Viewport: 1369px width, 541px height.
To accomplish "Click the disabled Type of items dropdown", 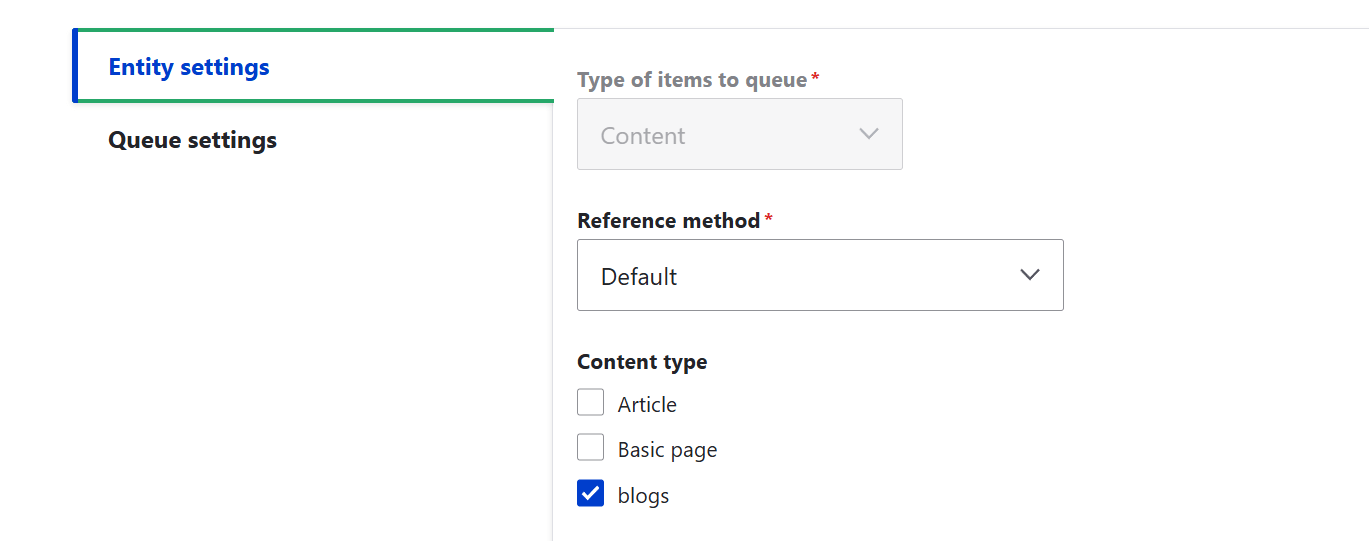I will click(x=740, y=134).
